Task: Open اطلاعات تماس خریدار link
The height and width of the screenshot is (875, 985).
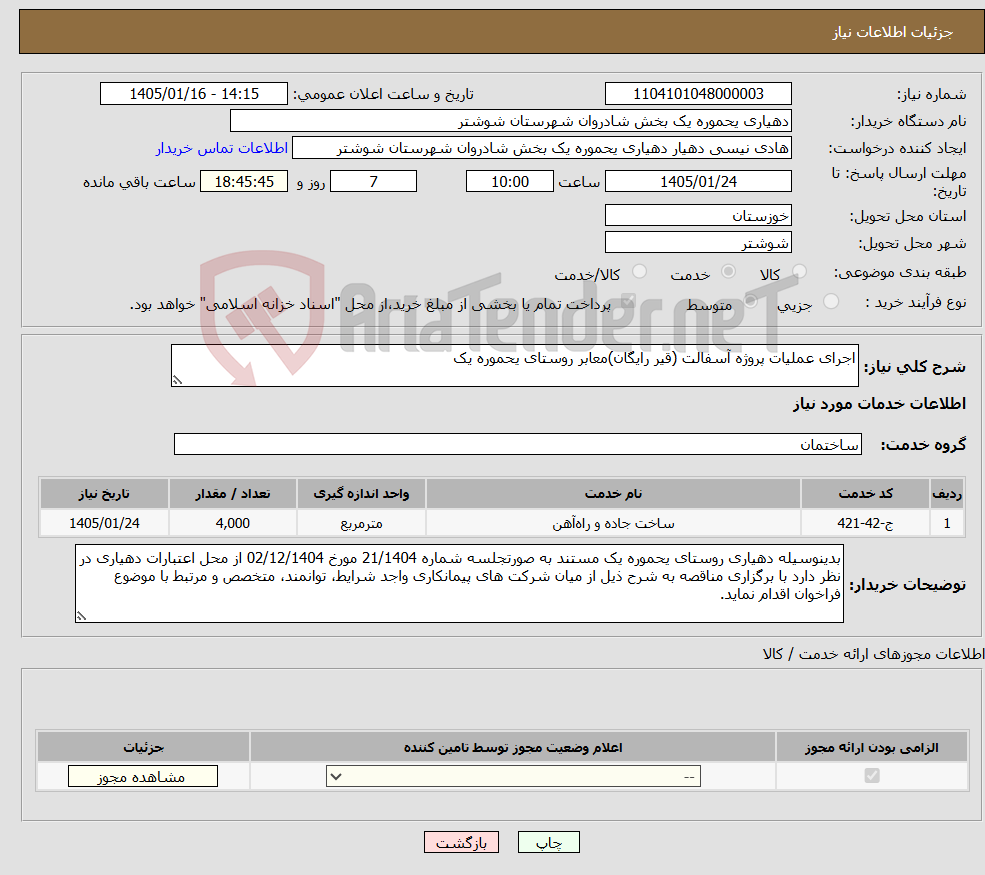Action: [222, 148]
